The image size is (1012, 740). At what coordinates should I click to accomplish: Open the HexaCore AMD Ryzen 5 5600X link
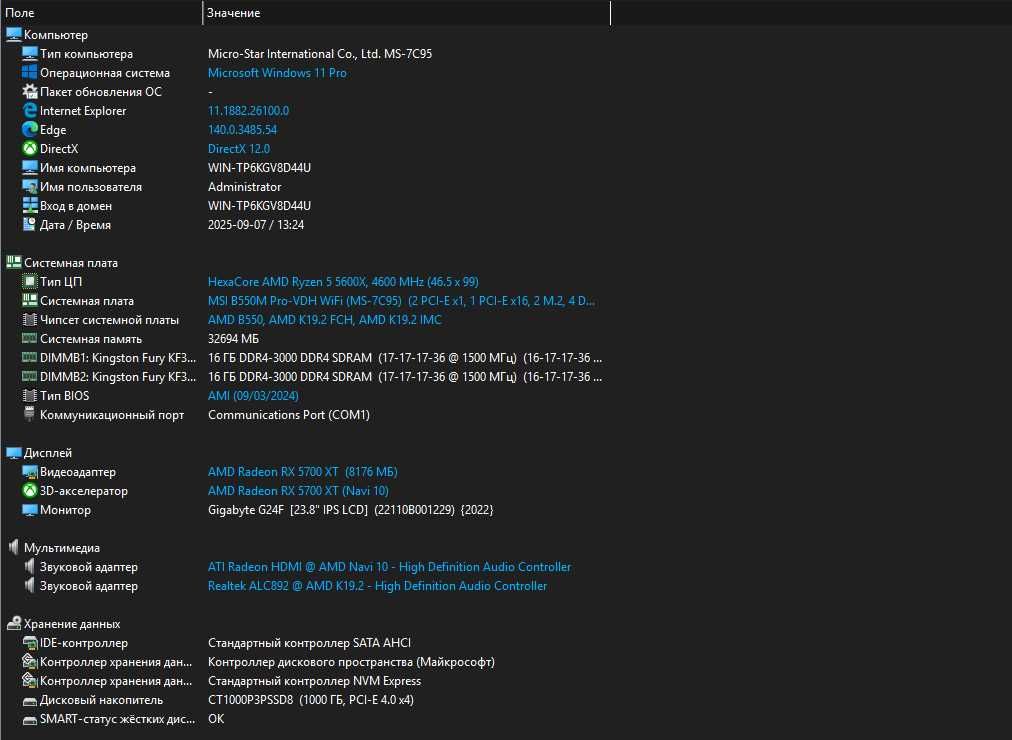[x=343, y=282]
